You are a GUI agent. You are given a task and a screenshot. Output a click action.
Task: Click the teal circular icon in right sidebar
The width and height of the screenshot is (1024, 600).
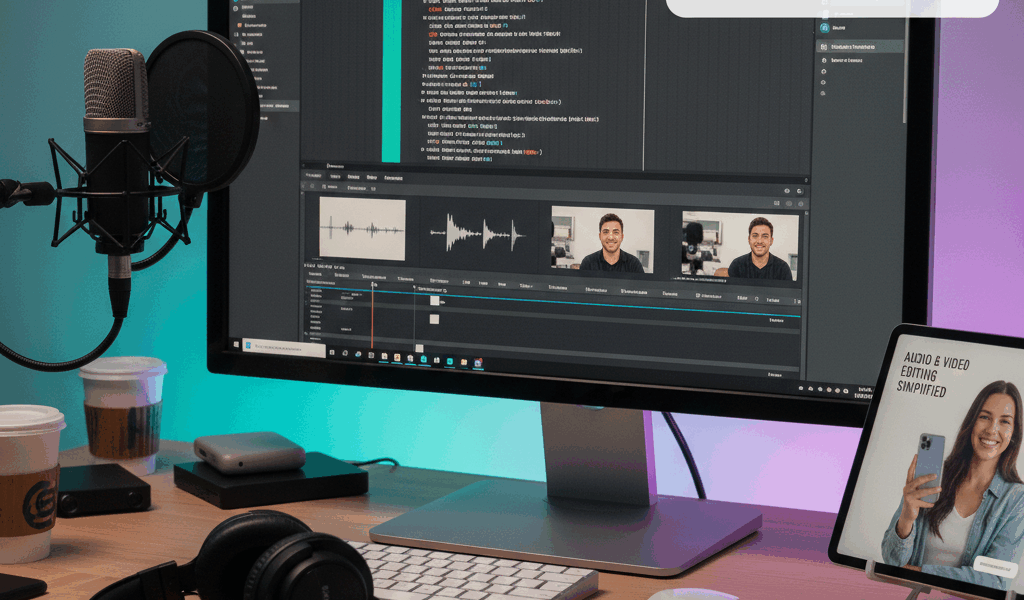825,28
